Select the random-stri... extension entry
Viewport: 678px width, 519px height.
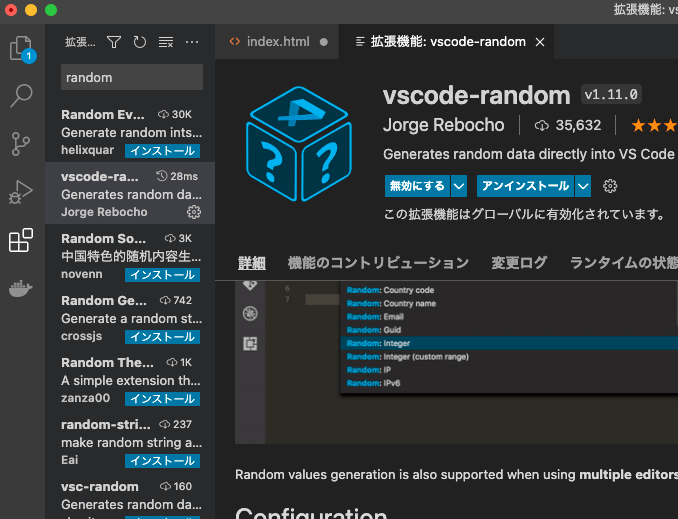(x=130, y=441)
